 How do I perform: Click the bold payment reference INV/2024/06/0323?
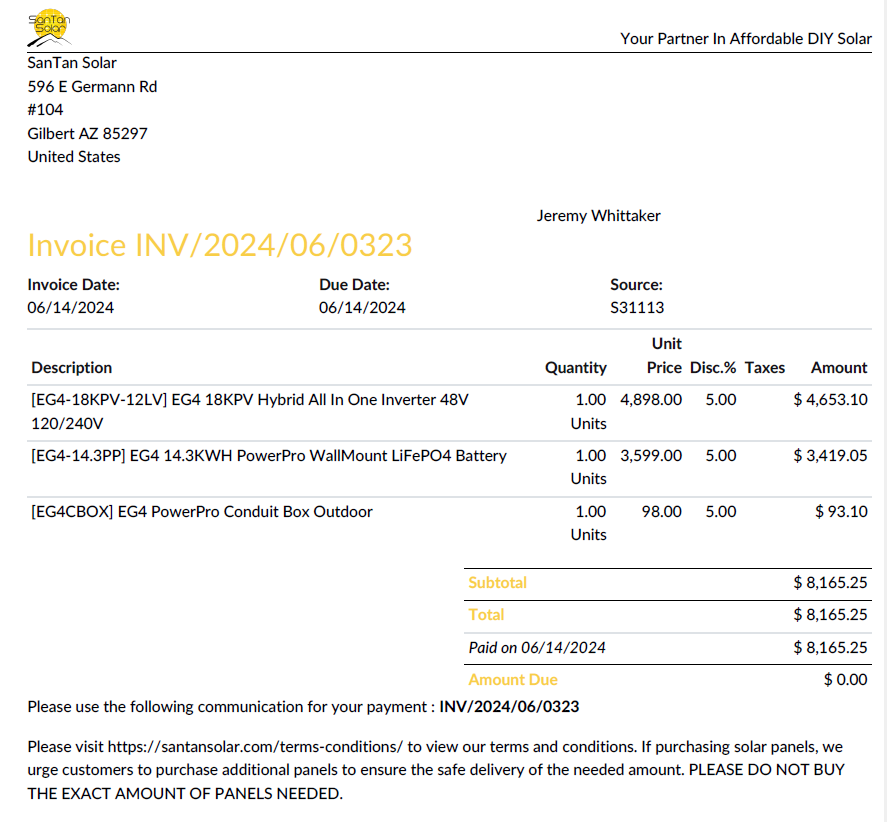coord(509,707)
